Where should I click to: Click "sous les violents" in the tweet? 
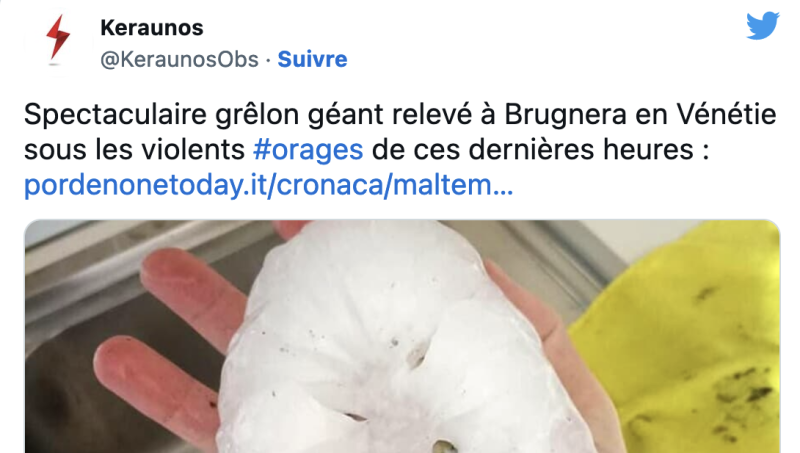(x=135, y=150)
